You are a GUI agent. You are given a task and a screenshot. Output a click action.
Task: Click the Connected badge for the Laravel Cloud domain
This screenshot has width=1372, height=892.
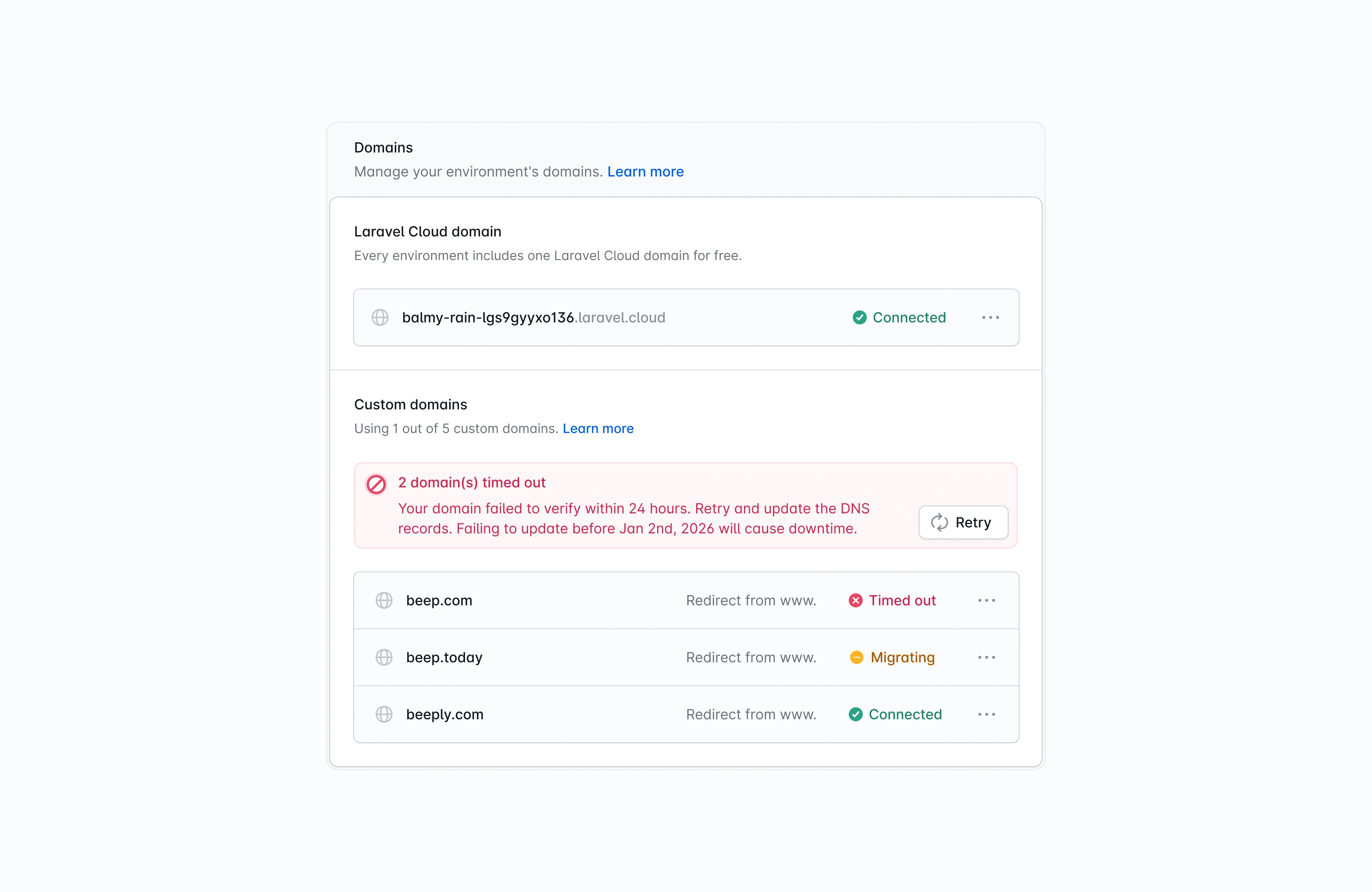(899, 317)
